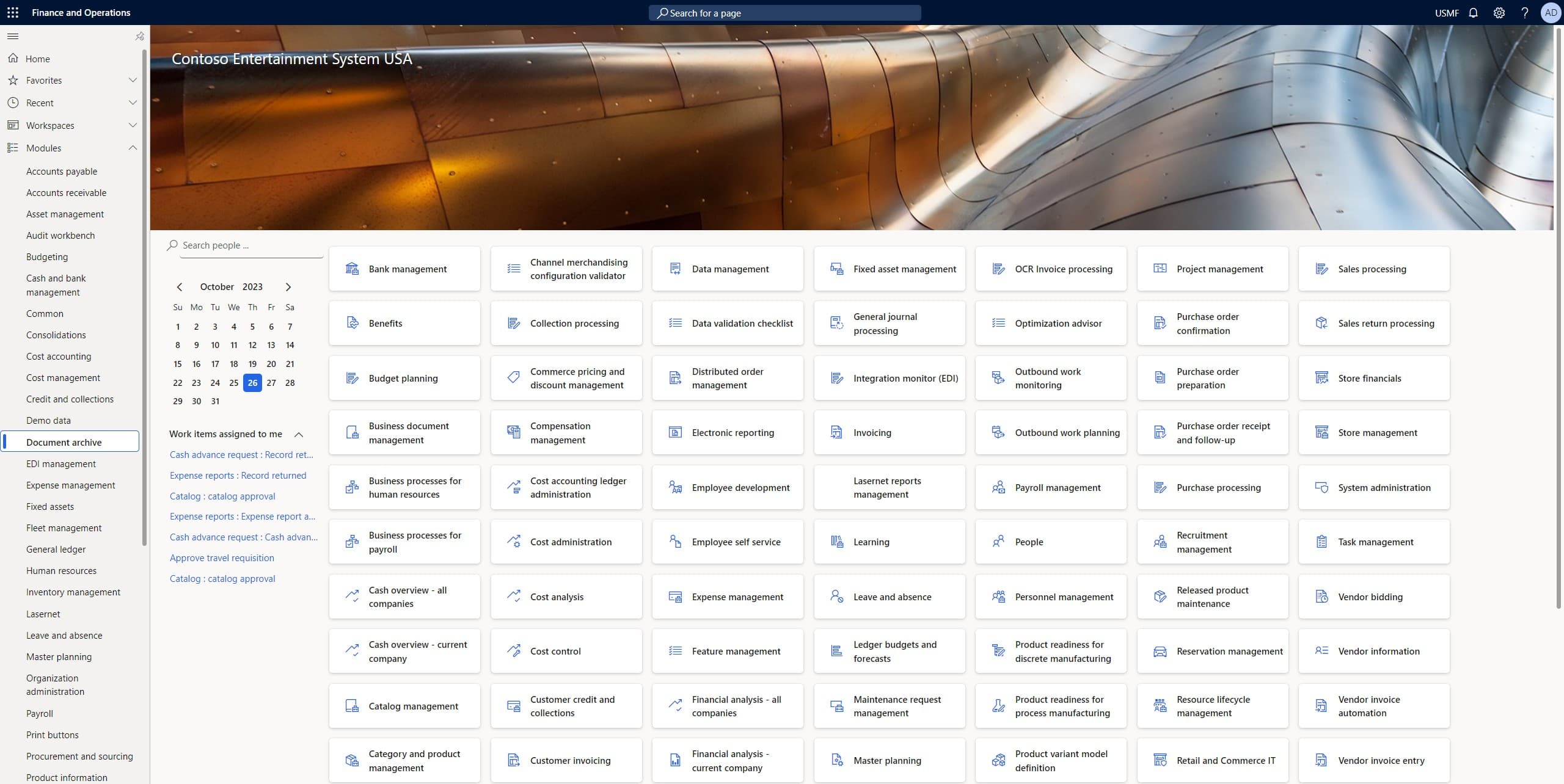Image resolution: width=1564 pixels, height=784 pixels.
Task: Open the app launcher waffle icon
Action: click(x=13, y=12)
